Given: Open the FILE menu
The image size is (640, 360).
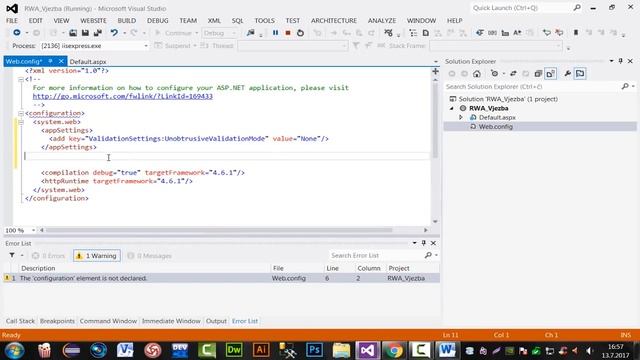Looking at the screenshot, I should pyautogui.click(x=12, y=20).
